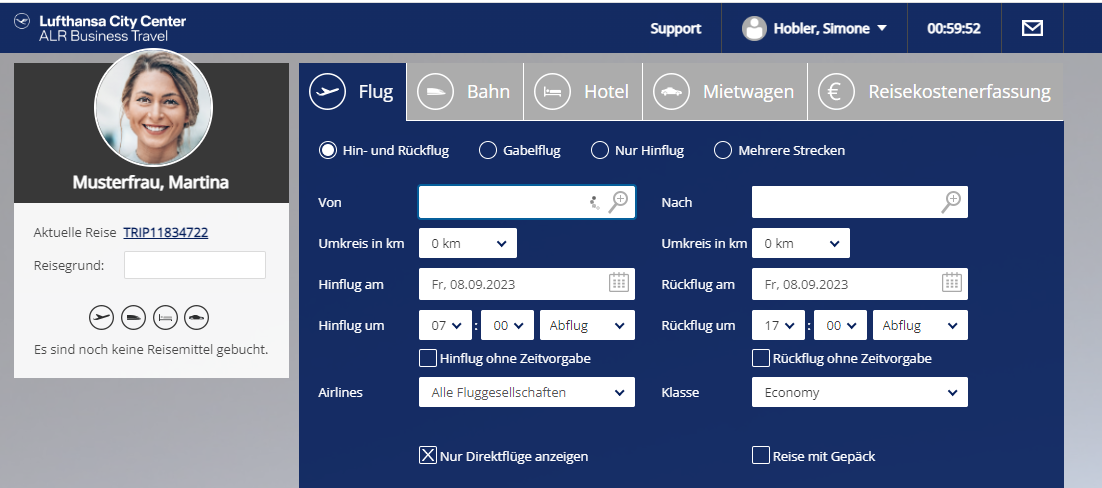
Task: Open Hinflug minute dropdown showing 00
Action: click(x=507, y=326)
